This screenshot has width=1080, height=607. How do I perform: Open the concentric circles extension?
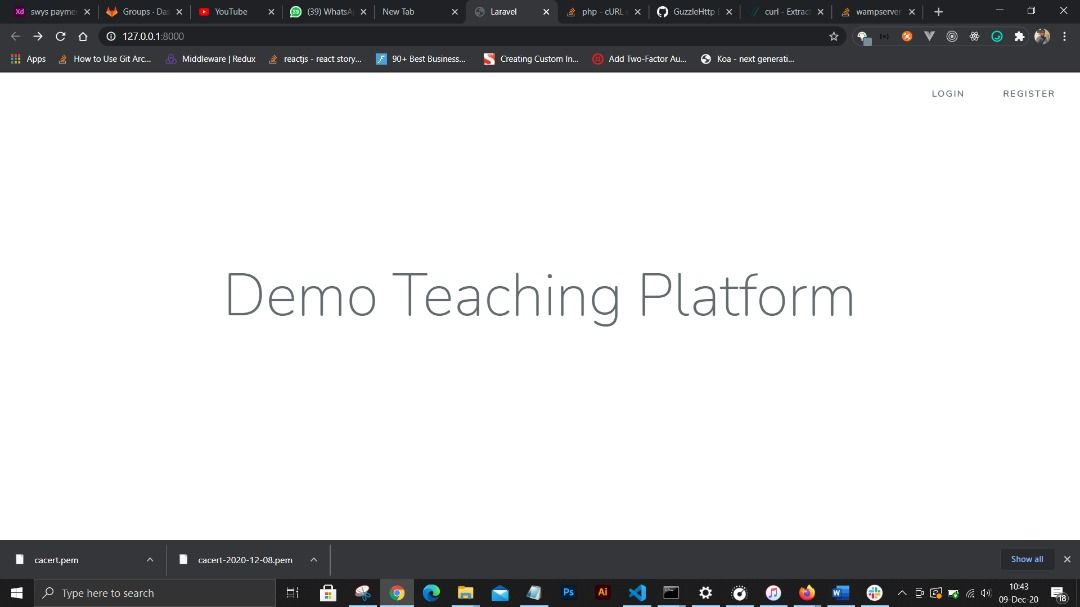952,37
